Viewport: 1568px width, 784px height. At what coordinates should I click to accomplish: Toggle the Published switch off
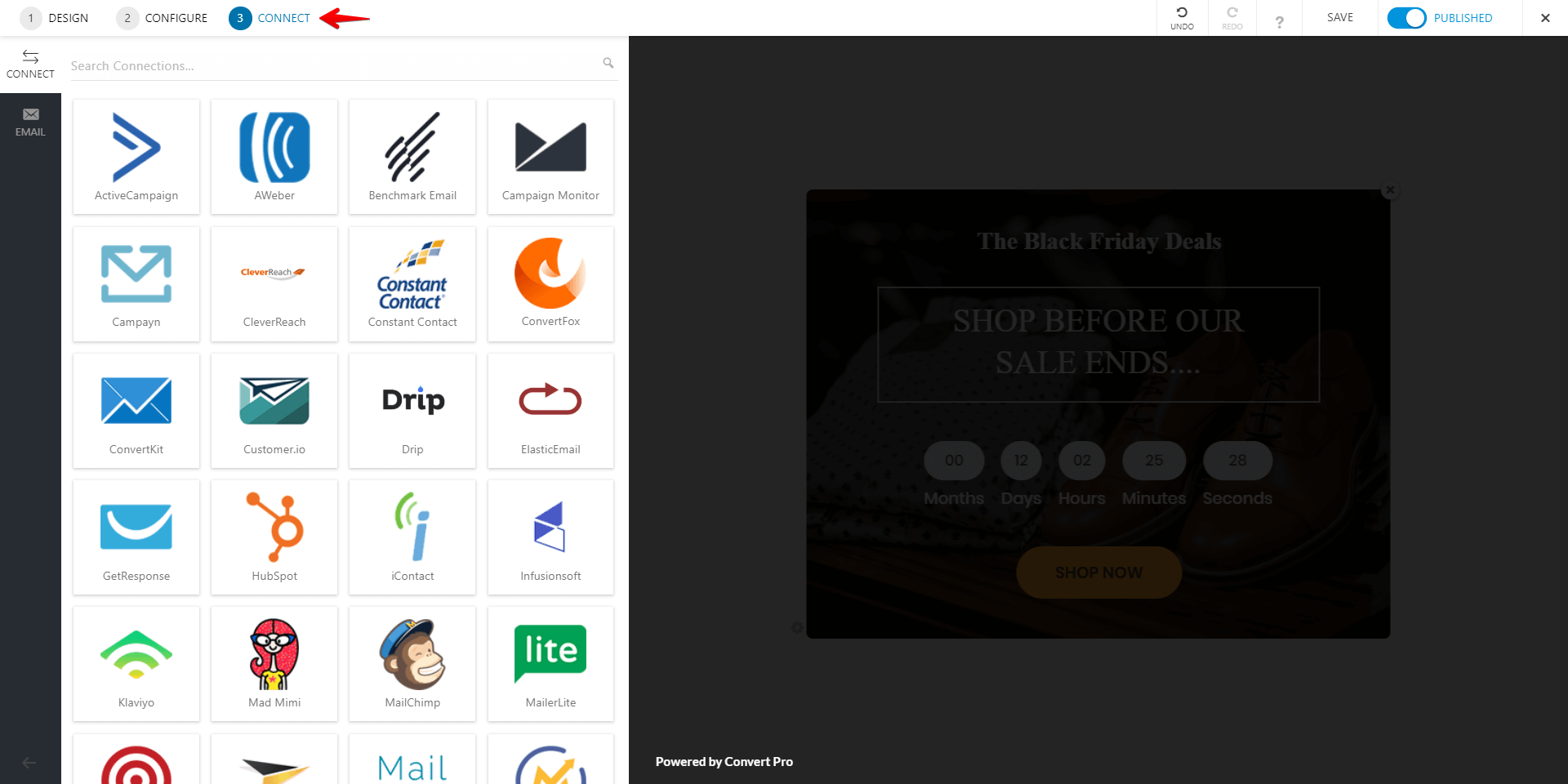1406,18
